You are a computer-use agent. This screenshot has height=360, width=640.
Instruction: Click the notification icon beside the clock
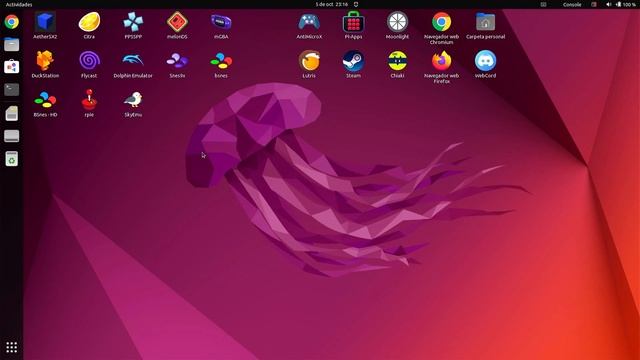[356, 4]
